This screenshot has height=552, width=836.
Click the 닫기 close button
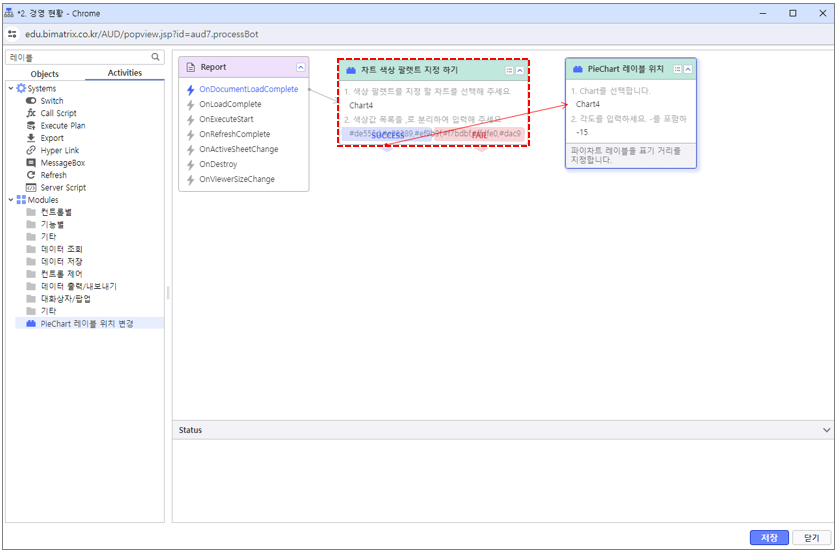pos(811,538)
